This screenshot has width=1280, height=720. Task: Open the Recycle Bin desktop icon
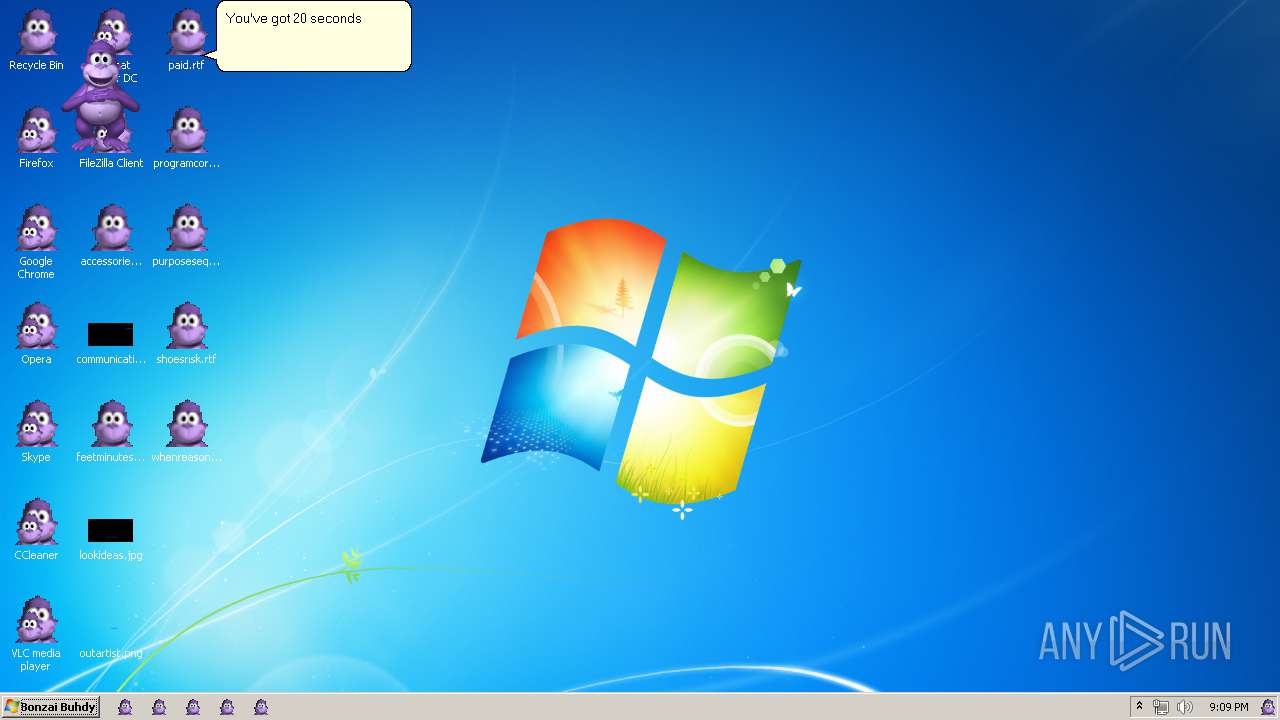[x=36, y=40]
